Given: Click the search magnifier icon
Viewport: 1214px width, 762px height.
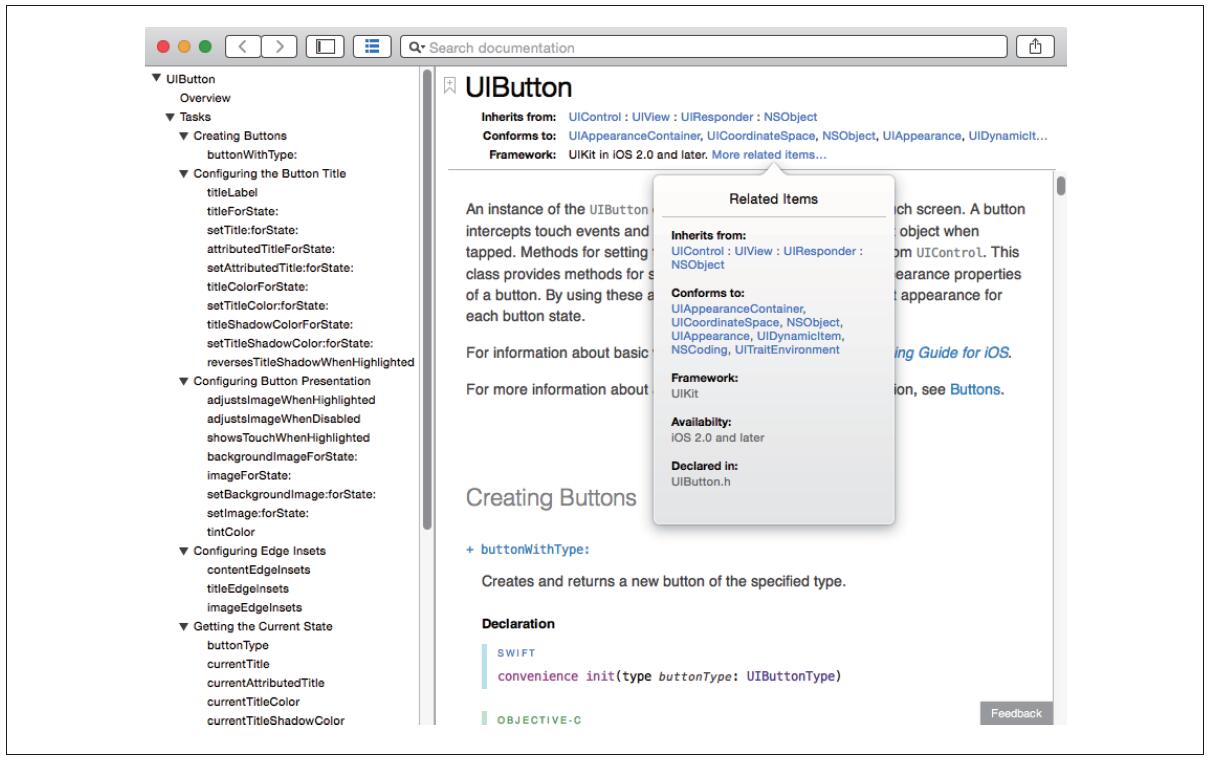Looking at the screenshot, I should (414, 47).
